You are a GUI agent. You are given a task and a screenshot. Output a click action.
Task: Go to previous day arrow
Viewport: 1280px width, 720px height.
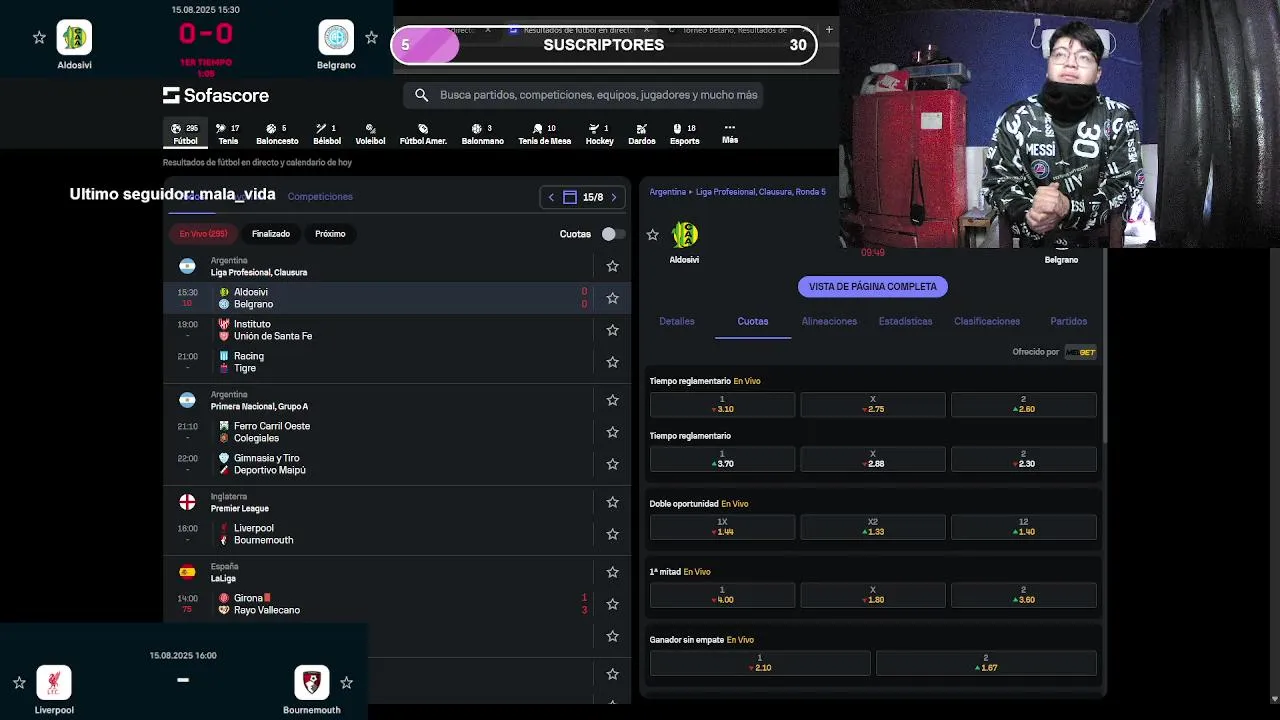point(550,197)
